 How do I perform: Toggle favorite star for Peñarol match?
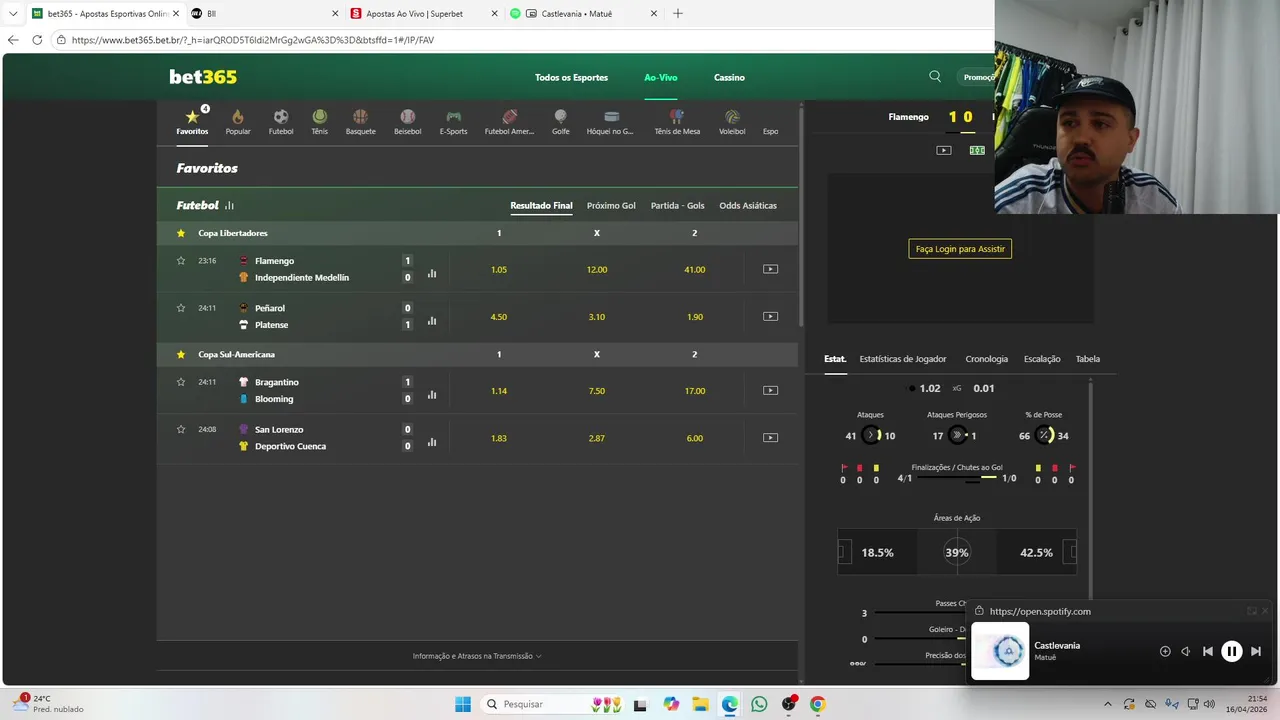(x=181, y=308)
